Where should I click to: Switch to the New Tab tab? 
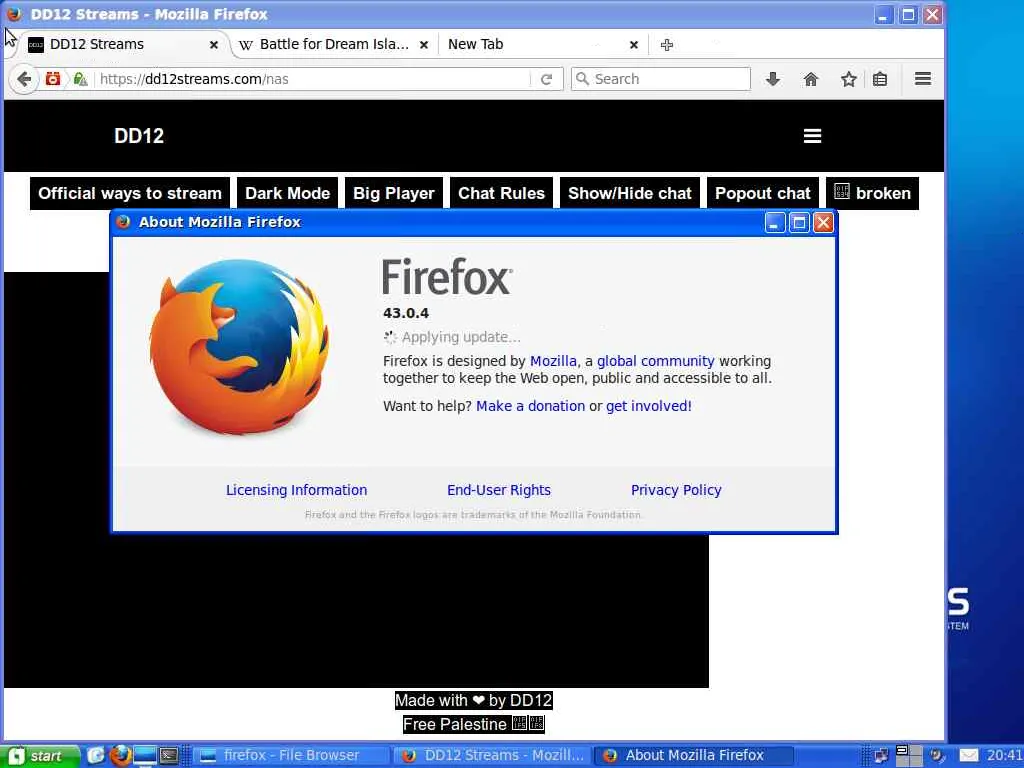click(543, 44)
